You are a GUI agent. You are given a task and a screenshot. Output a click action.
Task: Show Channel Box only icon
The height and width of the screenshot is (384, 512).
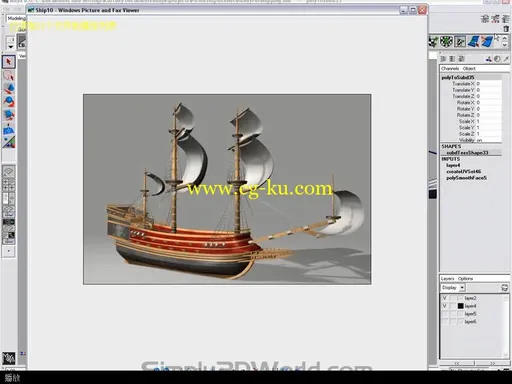coord(443,59)
